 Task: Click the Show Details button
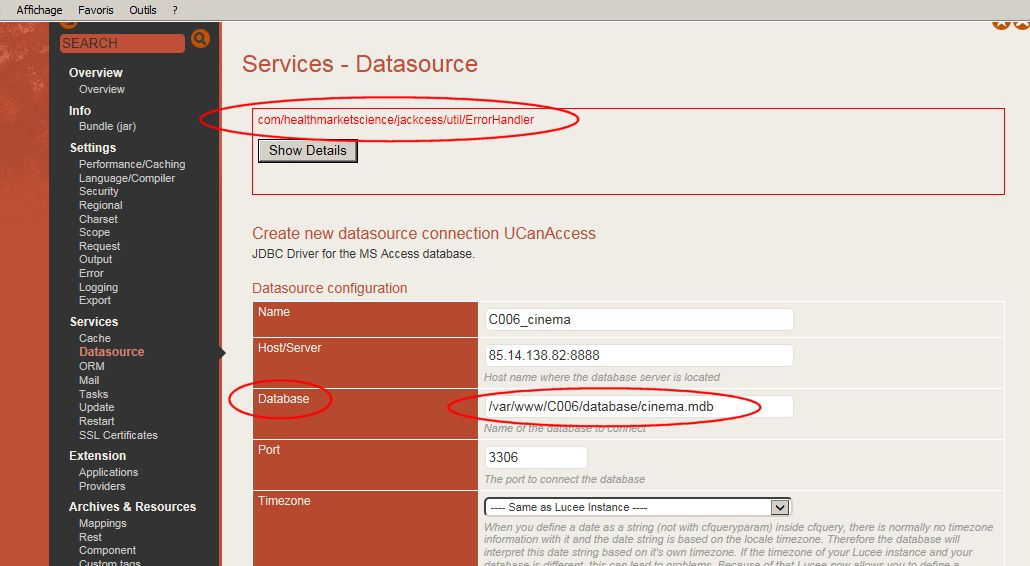pyautogui.click(x=307, y=150)
